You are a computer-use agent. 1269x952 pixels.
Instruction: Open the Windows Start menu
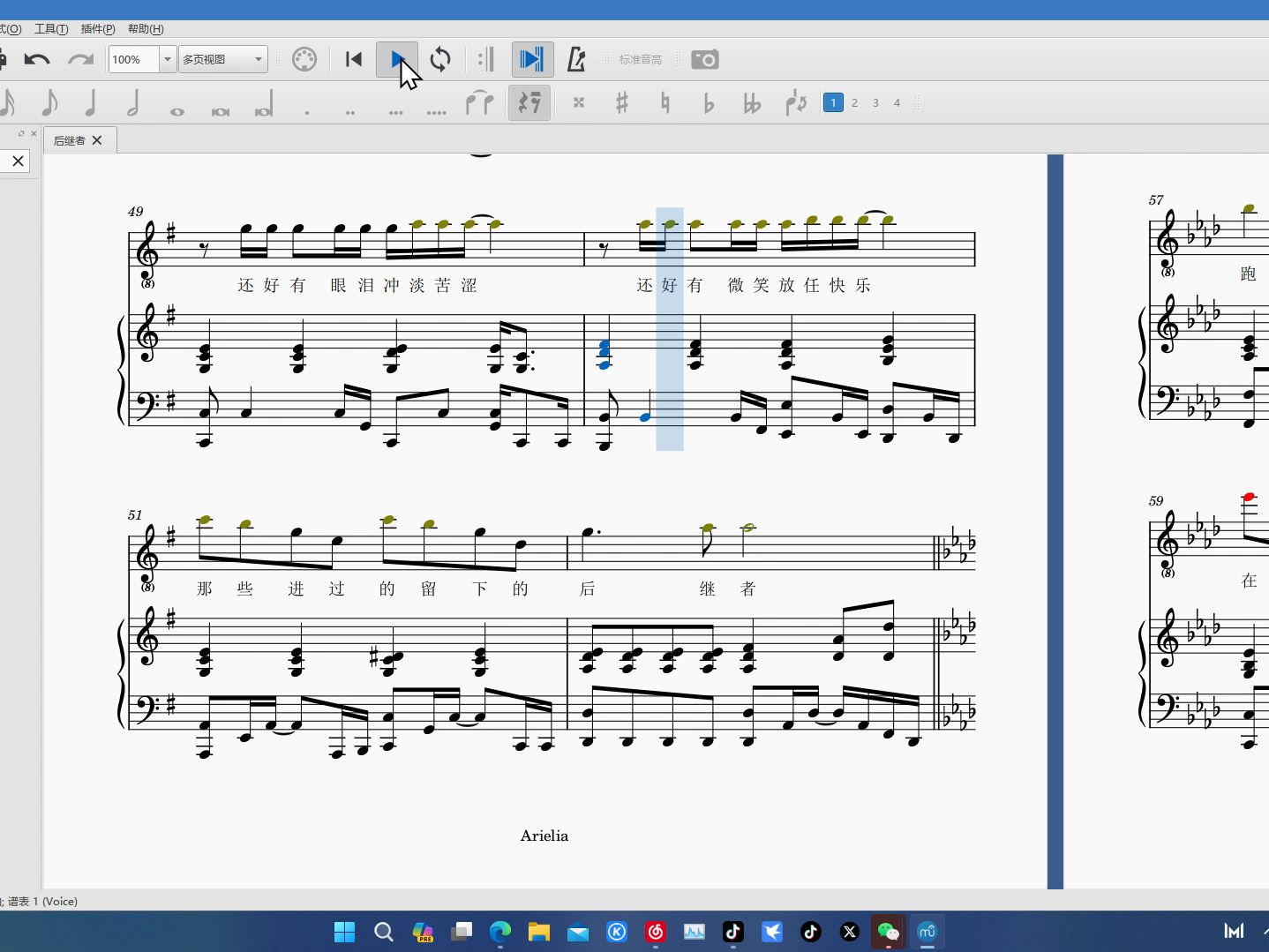point(345,932)
